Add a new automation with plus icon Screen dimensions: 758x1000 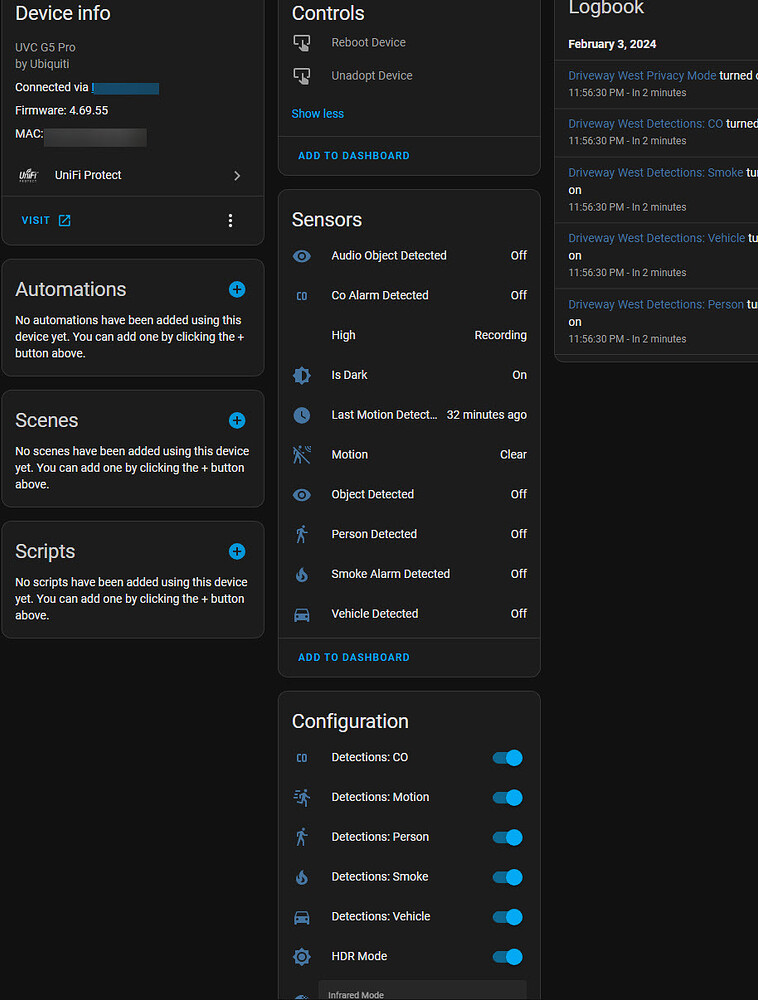237,290
